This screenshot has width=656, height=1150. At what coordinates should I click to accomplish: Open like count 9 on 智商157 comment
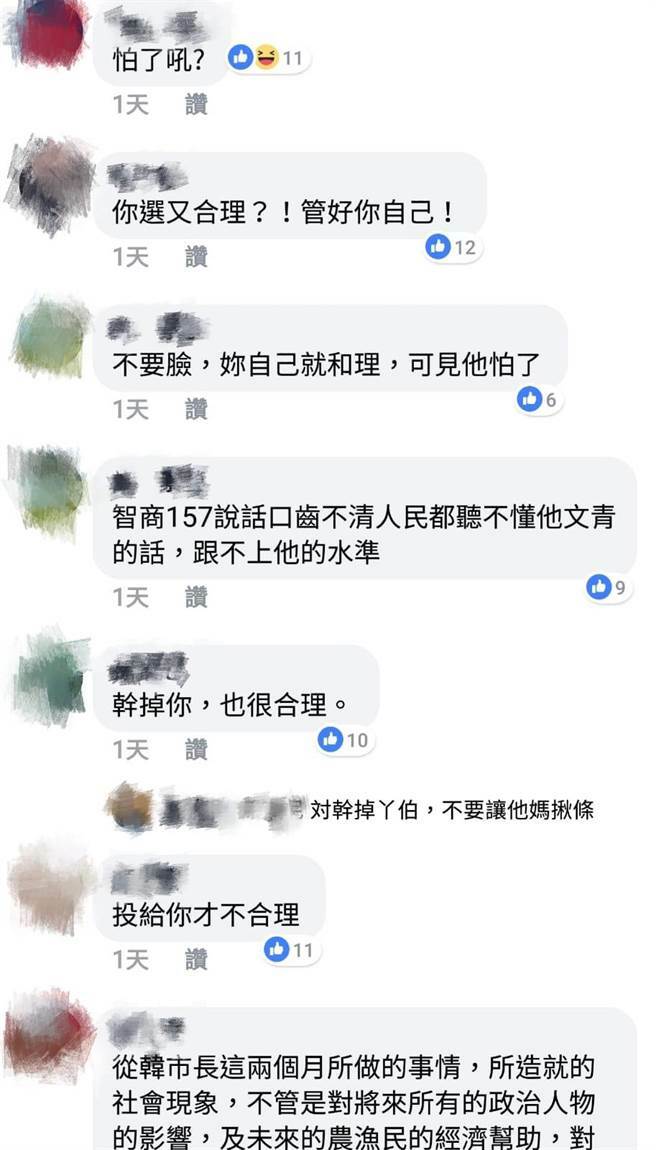tap(609, 587)
